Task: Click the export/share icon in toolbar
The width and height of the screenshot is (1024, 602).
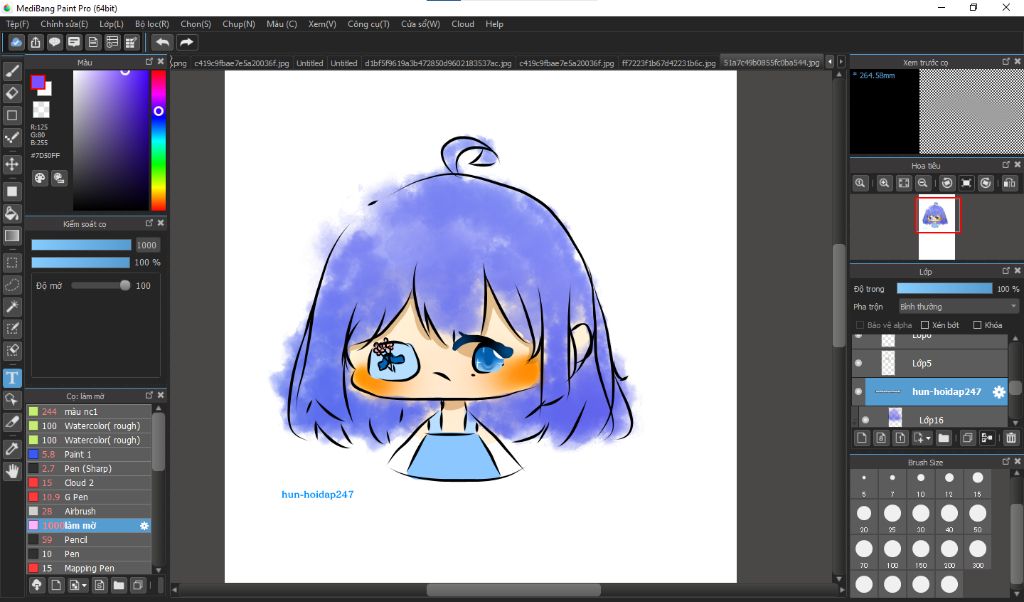Action: (35, 42)
